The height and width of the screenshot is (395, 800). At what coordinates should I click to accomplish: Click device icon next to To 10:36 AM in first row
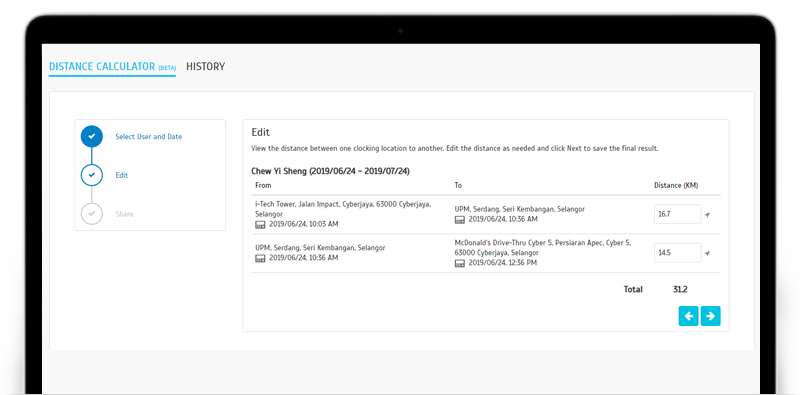pyautogui.click(x=460, y=219)
